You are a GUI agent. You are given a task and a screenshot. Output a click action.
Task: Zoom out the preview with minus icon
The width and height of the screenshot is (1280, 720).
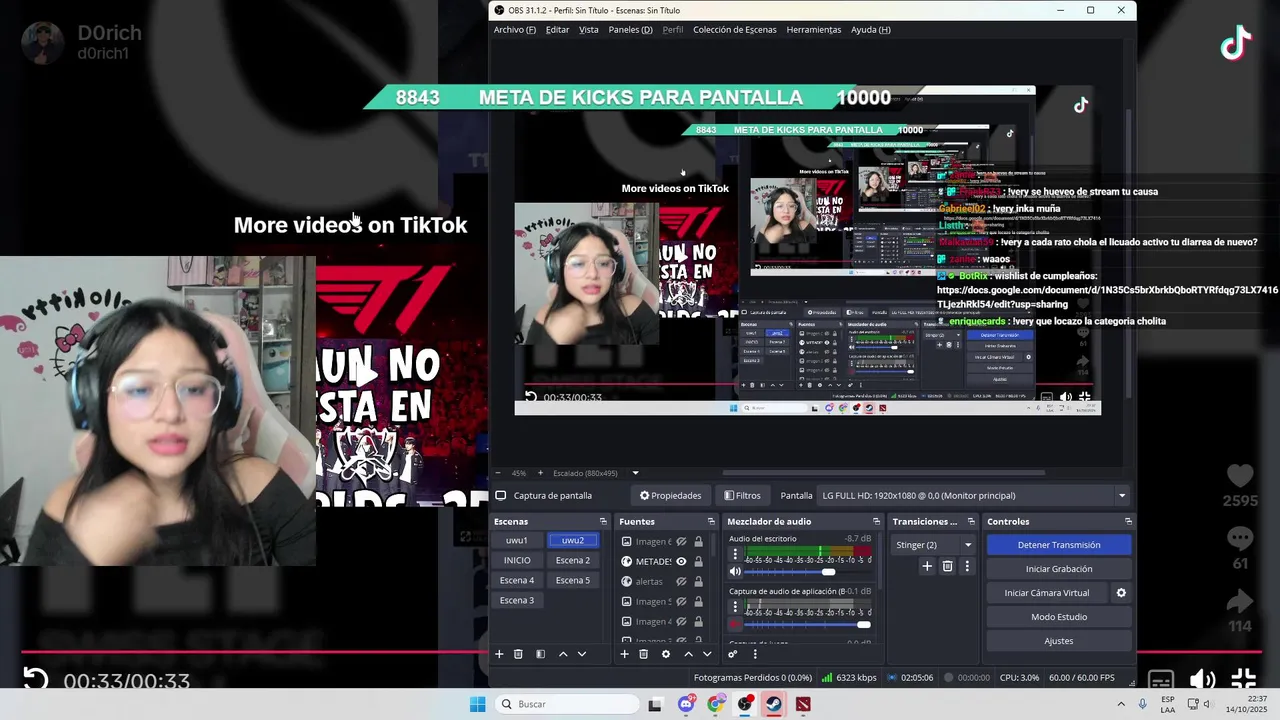(x=498, y=473)
